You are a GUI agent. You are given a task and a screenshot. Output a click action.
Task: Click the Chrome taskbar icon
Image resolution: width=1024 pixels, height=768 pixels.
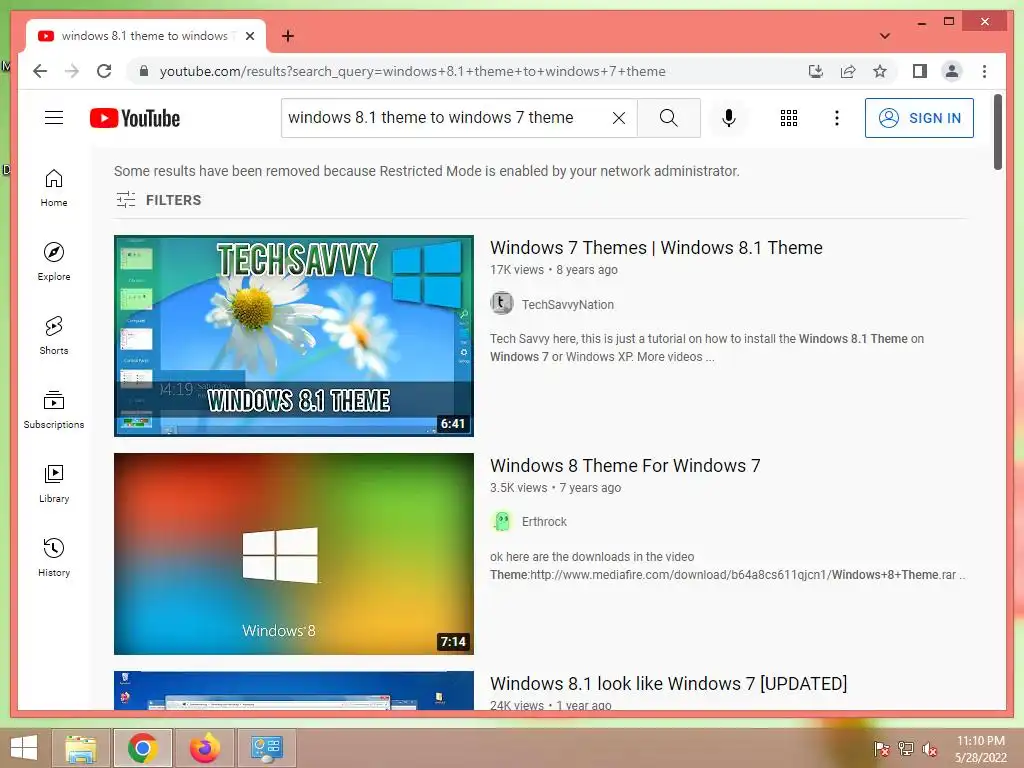[142, 748]
